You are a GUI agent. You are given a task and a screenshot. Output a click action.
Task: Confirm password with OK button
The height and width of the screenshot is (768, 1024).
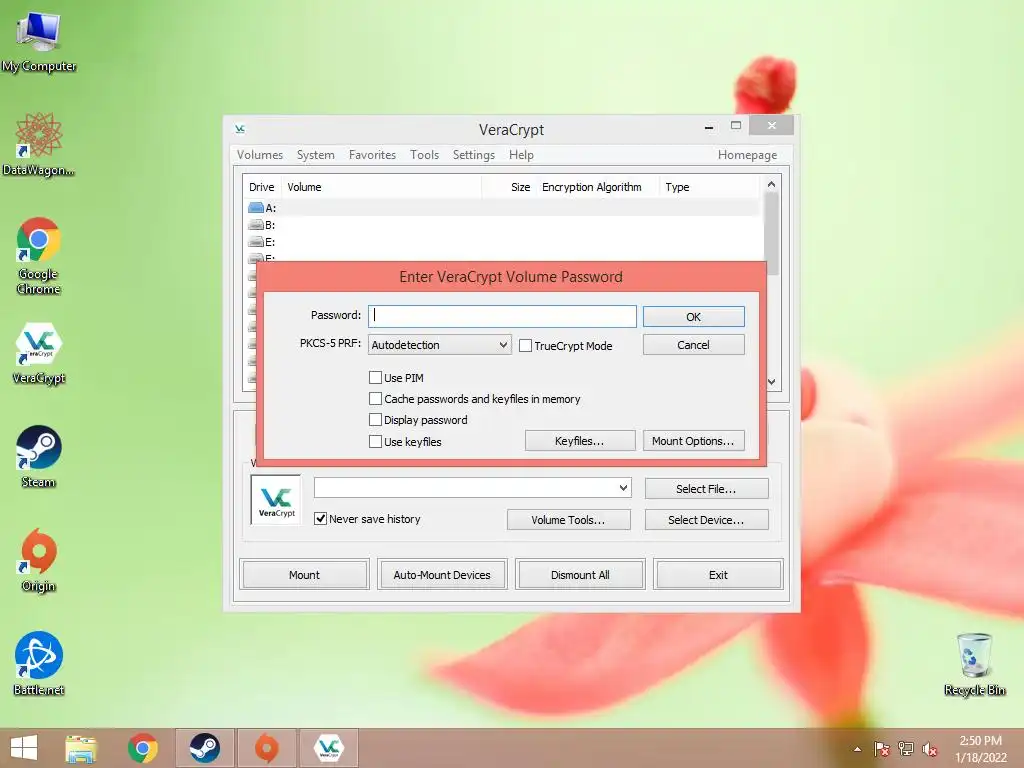(694, 317)
